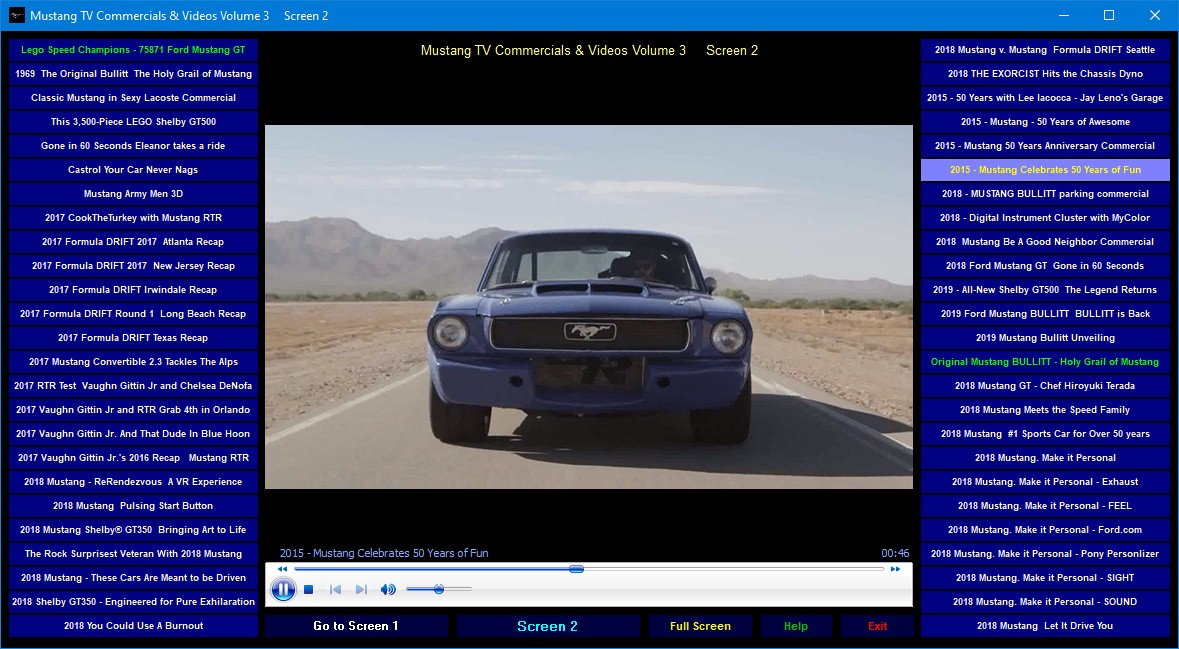Play Shelby GT350 Bringing Art to Life
The image size is (1179, 649).
click(x=133, y=530)
